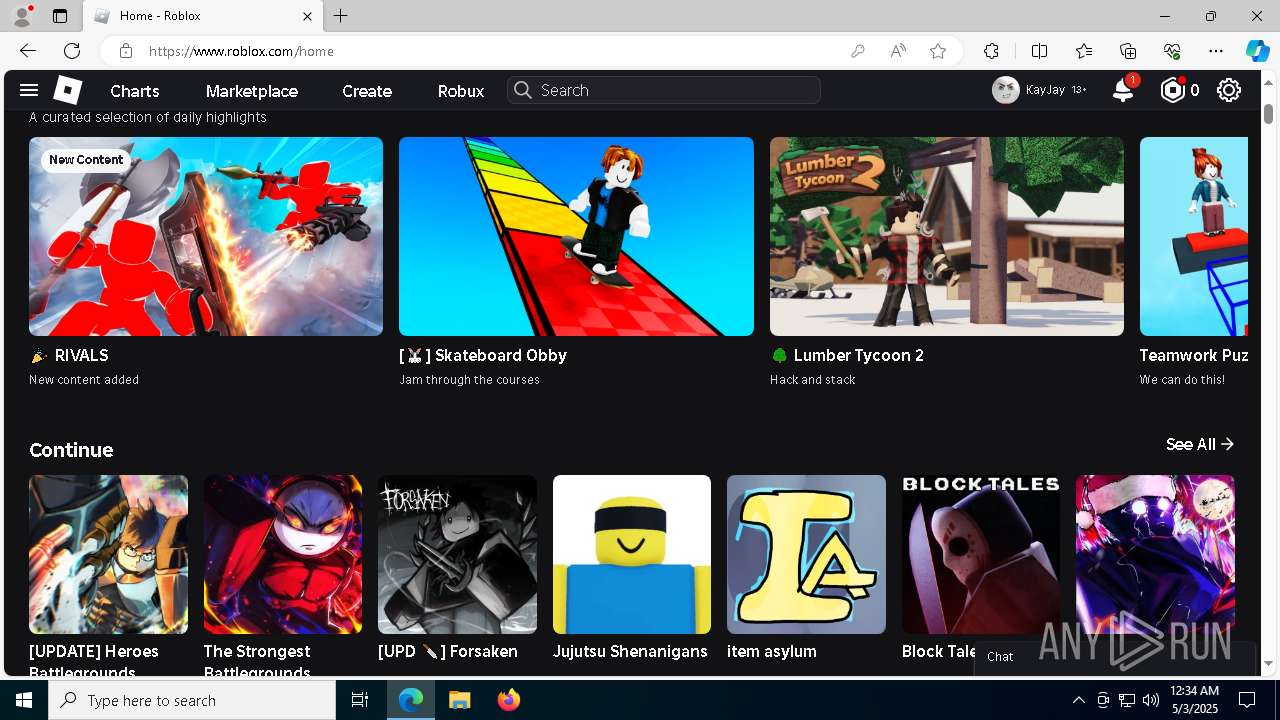Open the Teamwork Puzzles thumbnail
This screenshot has height=720, width=1280.
point(1194,236)
